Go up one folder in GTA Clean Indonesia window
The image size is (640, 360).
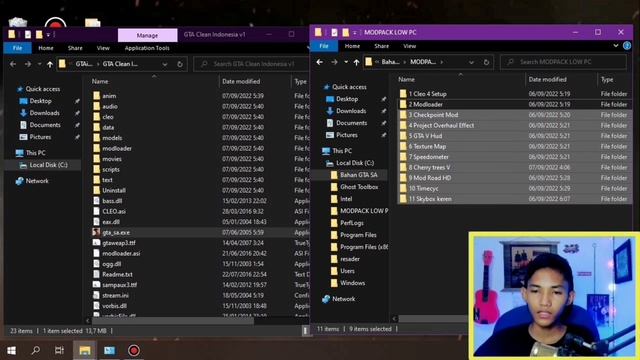point(49,64)
